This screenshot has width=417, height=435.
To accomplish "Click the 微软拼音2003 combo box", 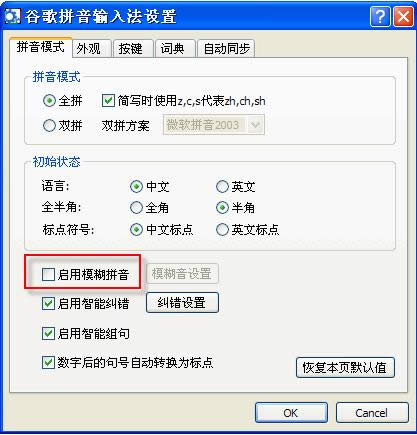I will click(x=214, y=125).
